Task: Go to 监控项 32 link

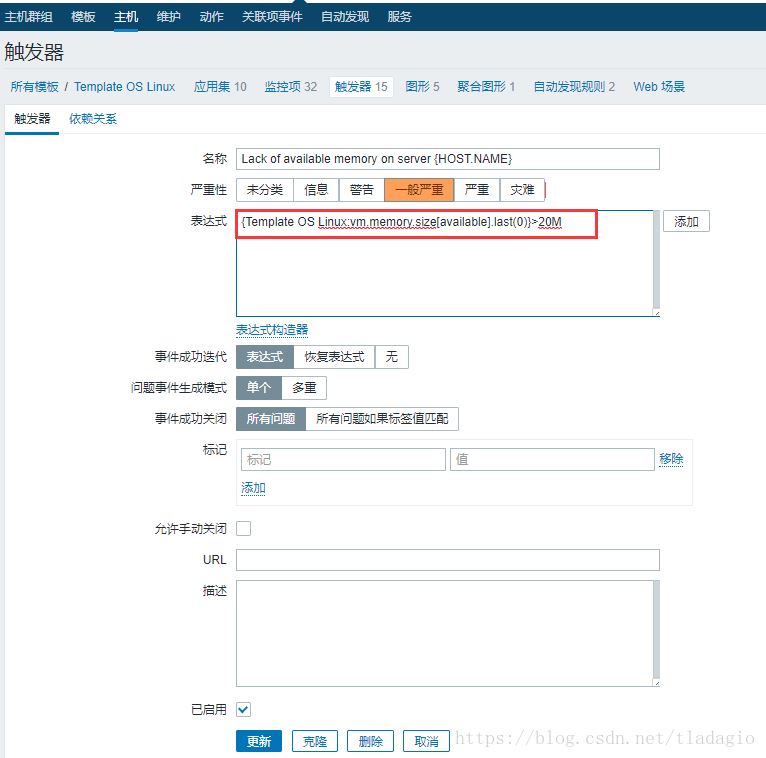Action: pos(291,87)
